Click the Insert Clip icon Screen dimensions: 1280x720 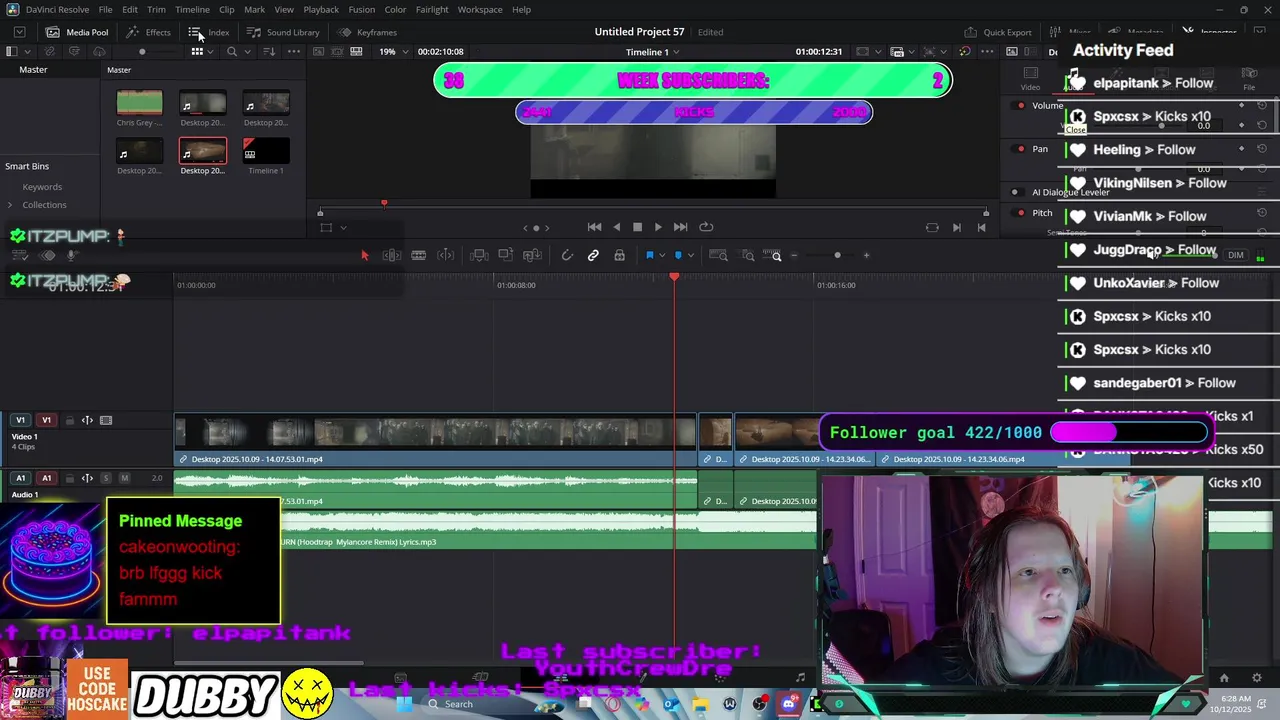(479, 256)
